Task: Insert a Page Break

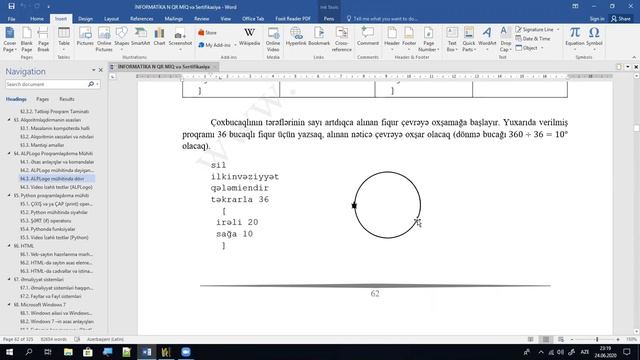Action: [x=43, y=40]
